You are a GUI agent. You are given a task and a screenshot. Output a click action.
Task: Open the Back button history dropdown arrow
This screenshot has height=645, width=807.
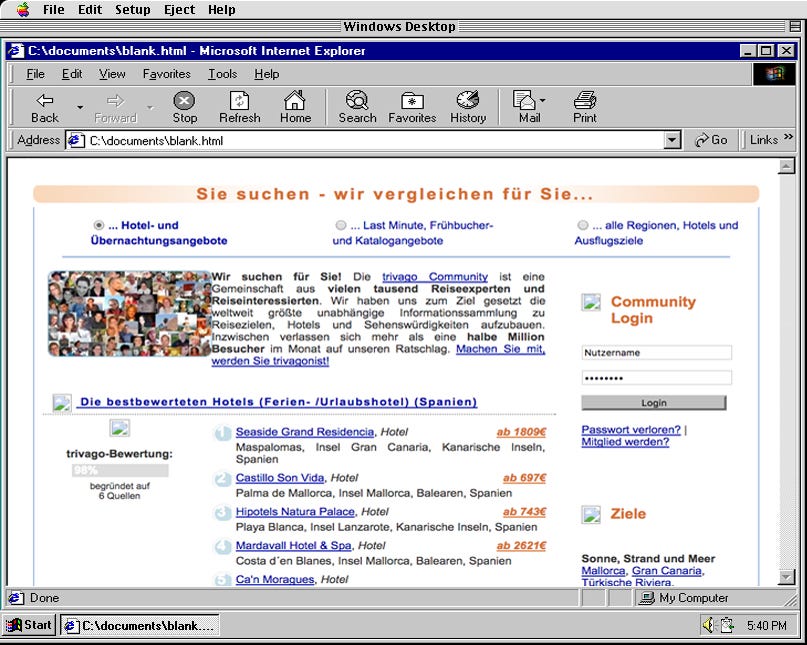80,107
